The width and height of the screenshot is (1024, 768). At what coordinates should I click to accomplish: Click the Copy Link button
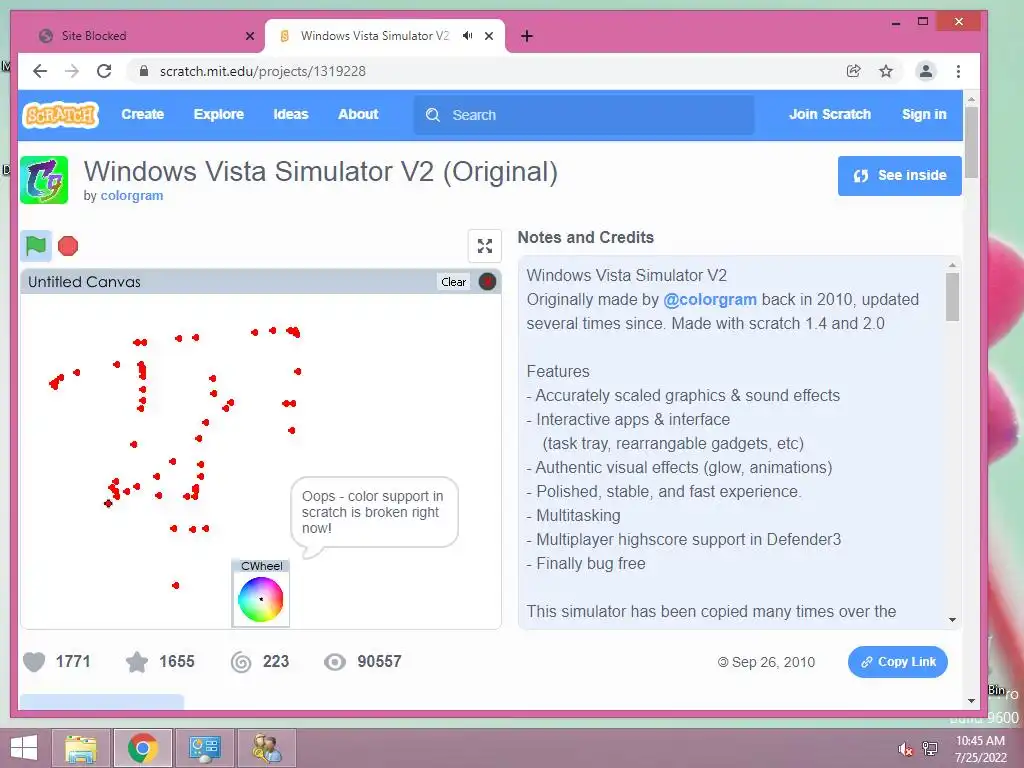[897, 662]
